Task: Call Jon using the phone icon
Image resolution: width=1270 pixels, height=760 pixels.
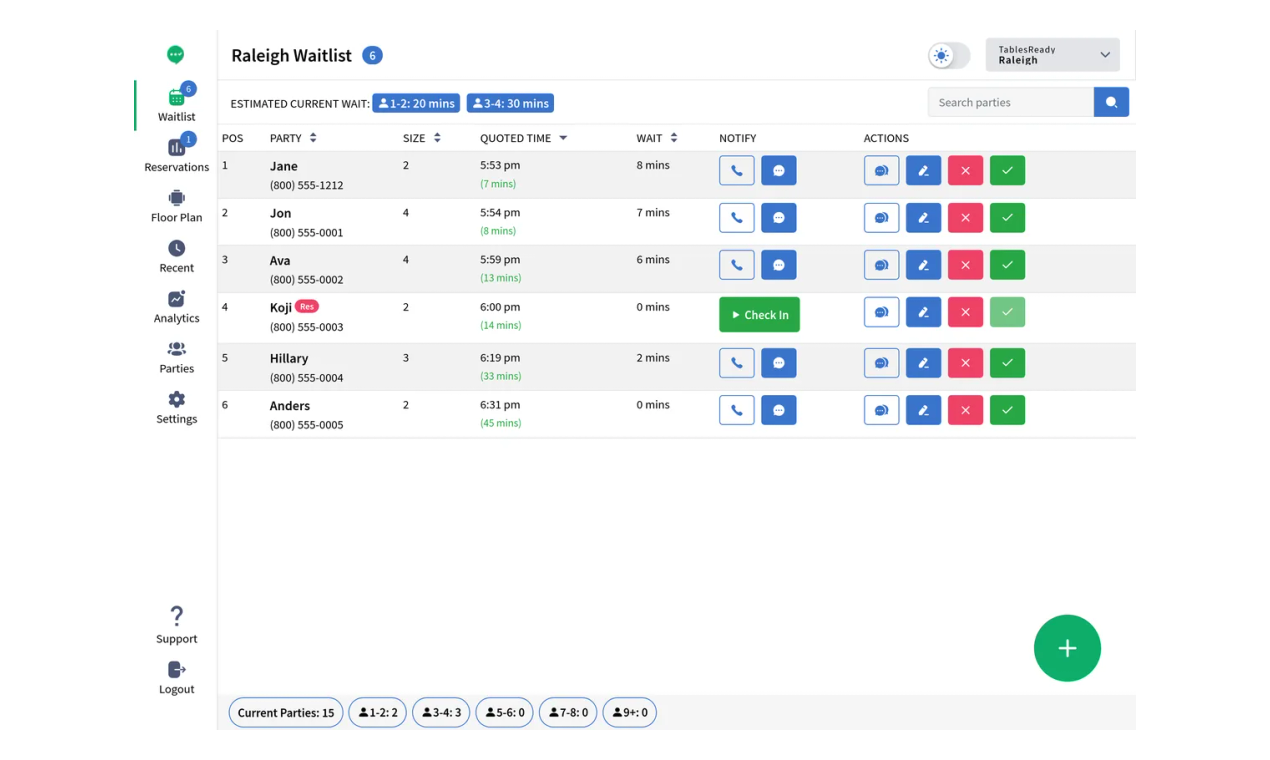Action: point(737,218)
